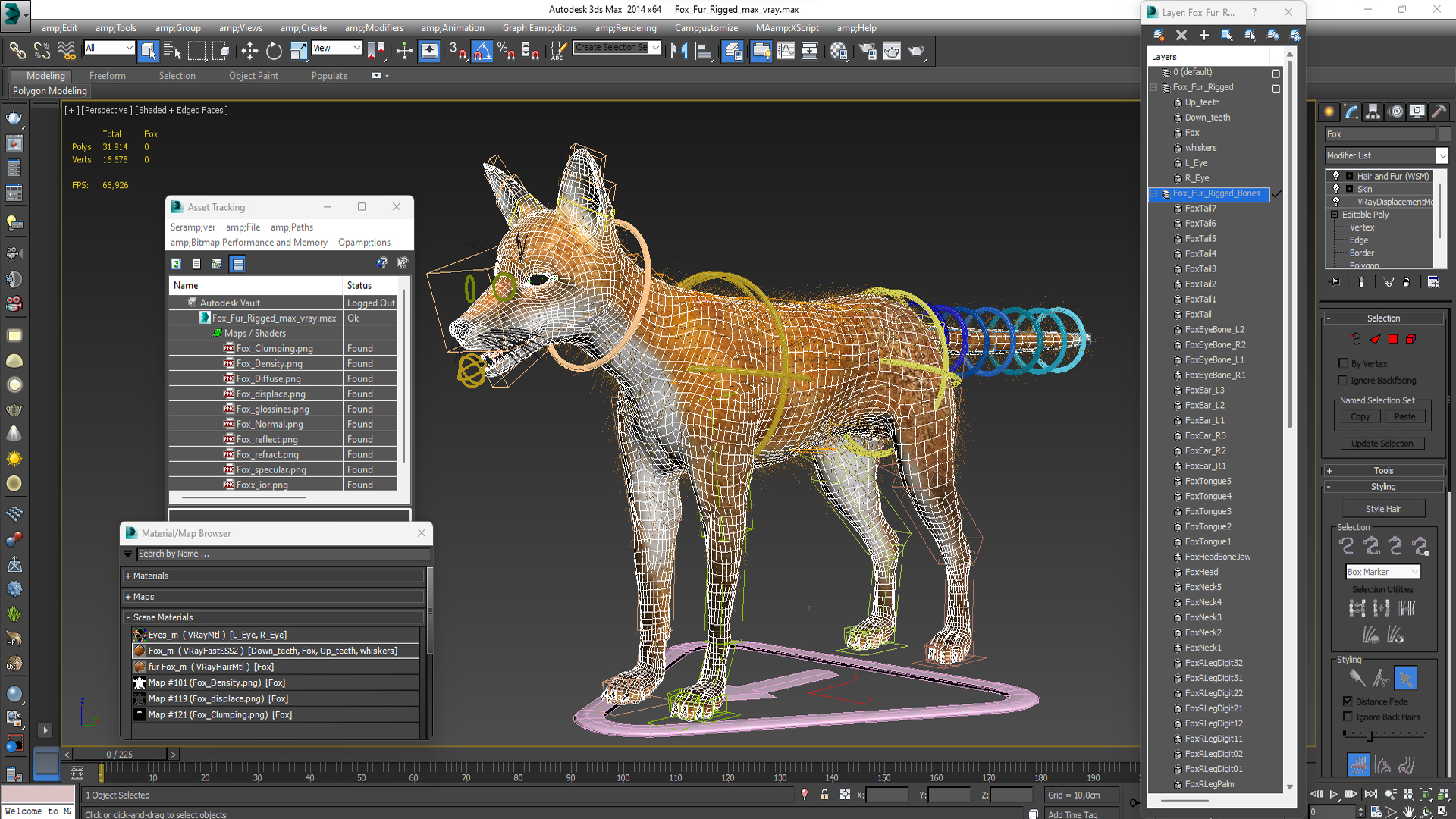Open the Create command panel tab

[x=1329, y=111]
